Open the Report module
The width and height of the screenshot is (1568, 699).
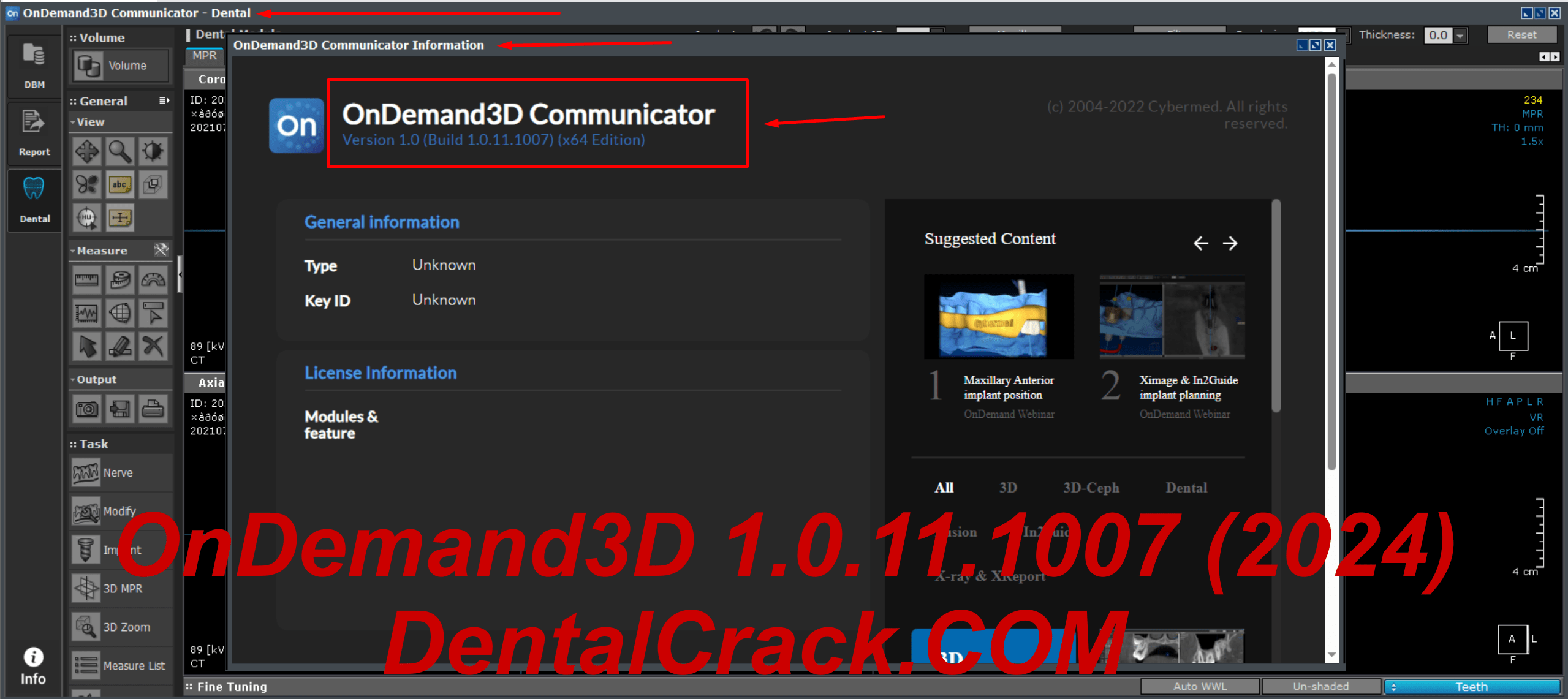[34, 134]
